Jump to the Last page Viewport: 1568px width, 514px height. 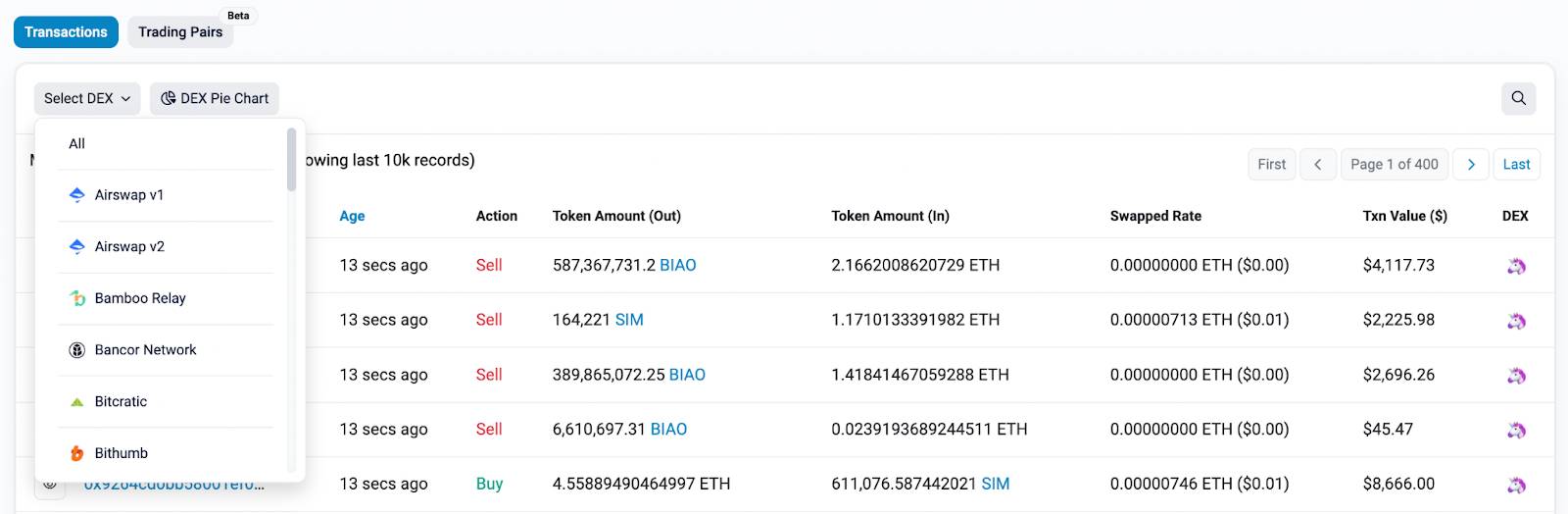[1516, 165]
